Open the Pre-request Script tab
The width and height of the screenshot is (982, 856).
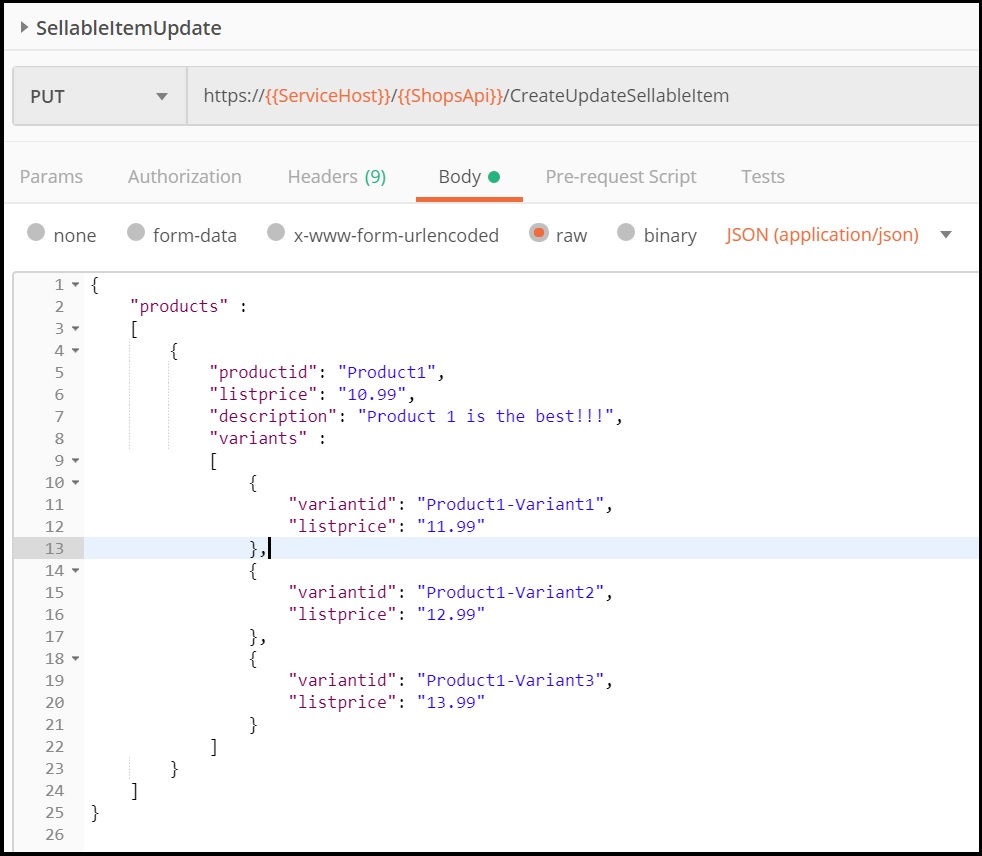[x=621, y=177]
